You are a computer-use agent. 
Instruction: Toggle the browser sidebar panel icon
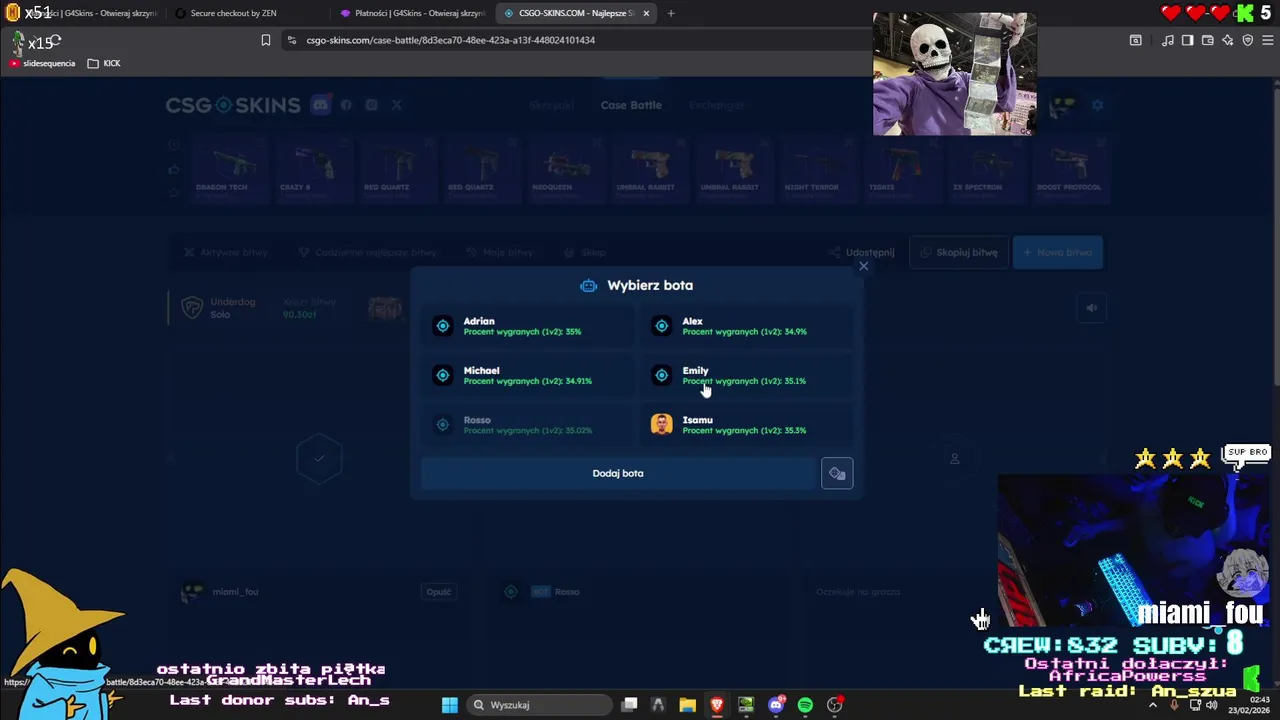pyautogui.click(x=1188, y=40)
